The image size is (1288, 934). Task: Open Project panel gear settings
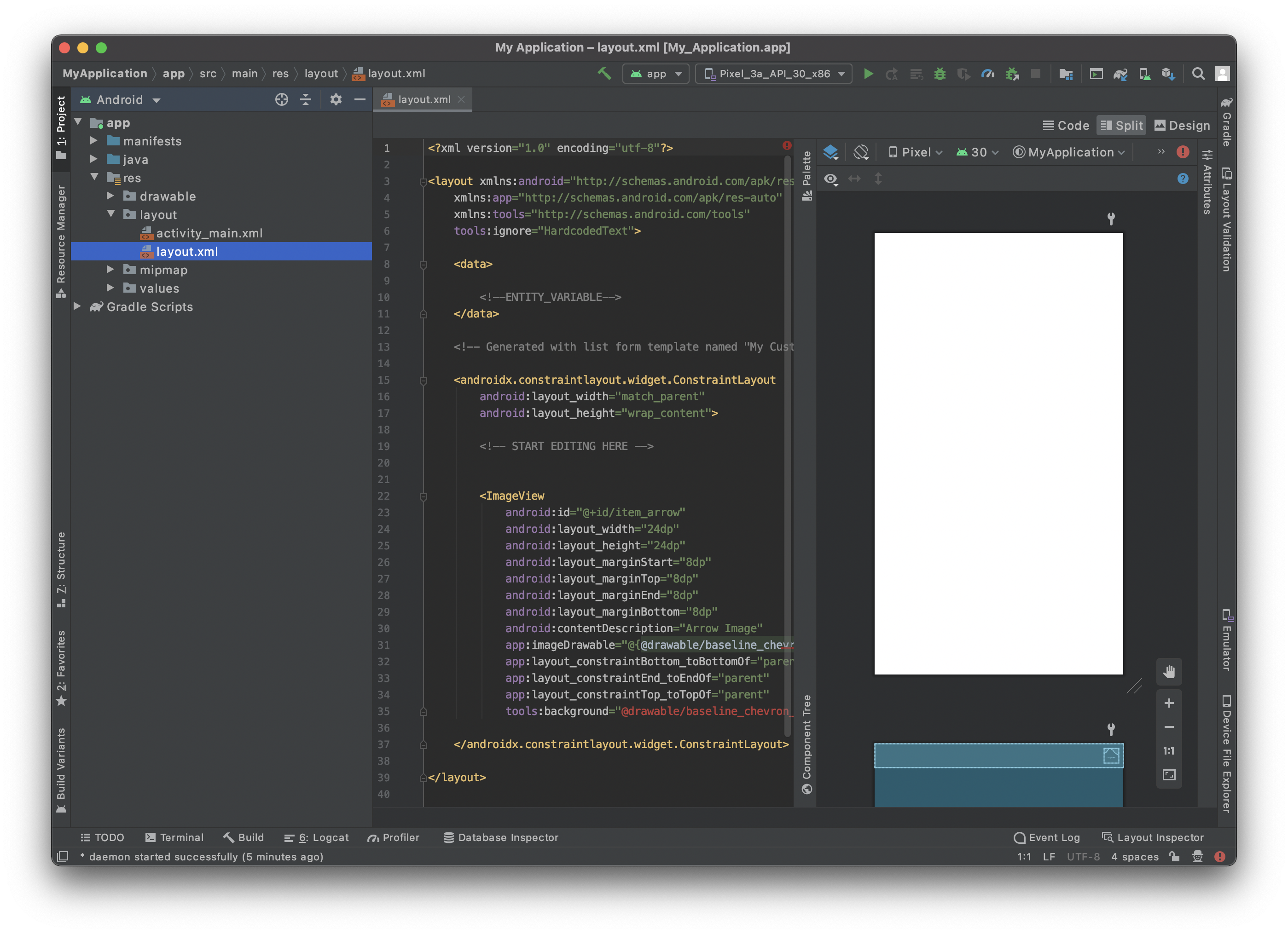336,99
